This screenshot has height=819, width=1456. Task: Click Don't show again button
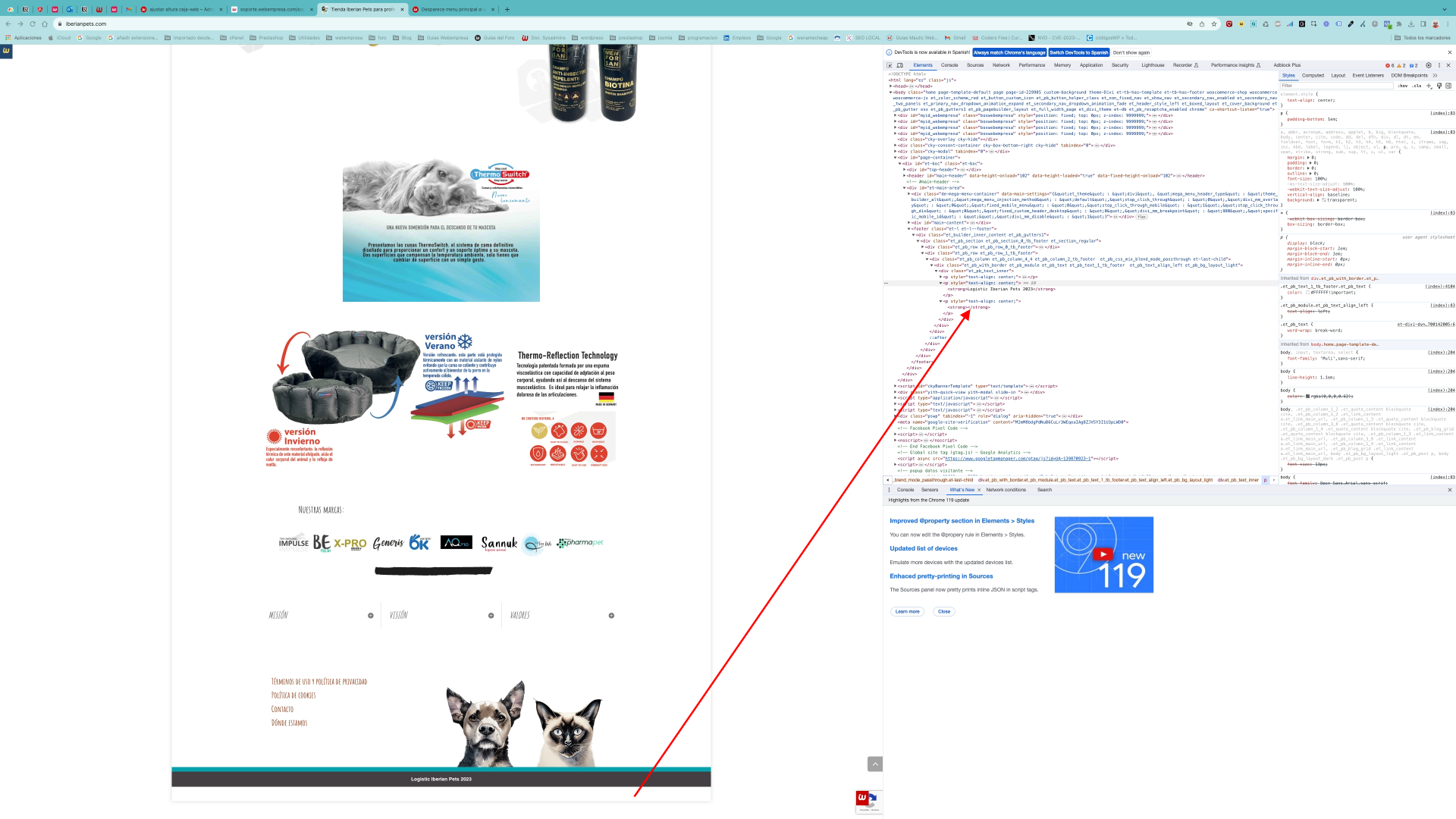point(1131,52)
